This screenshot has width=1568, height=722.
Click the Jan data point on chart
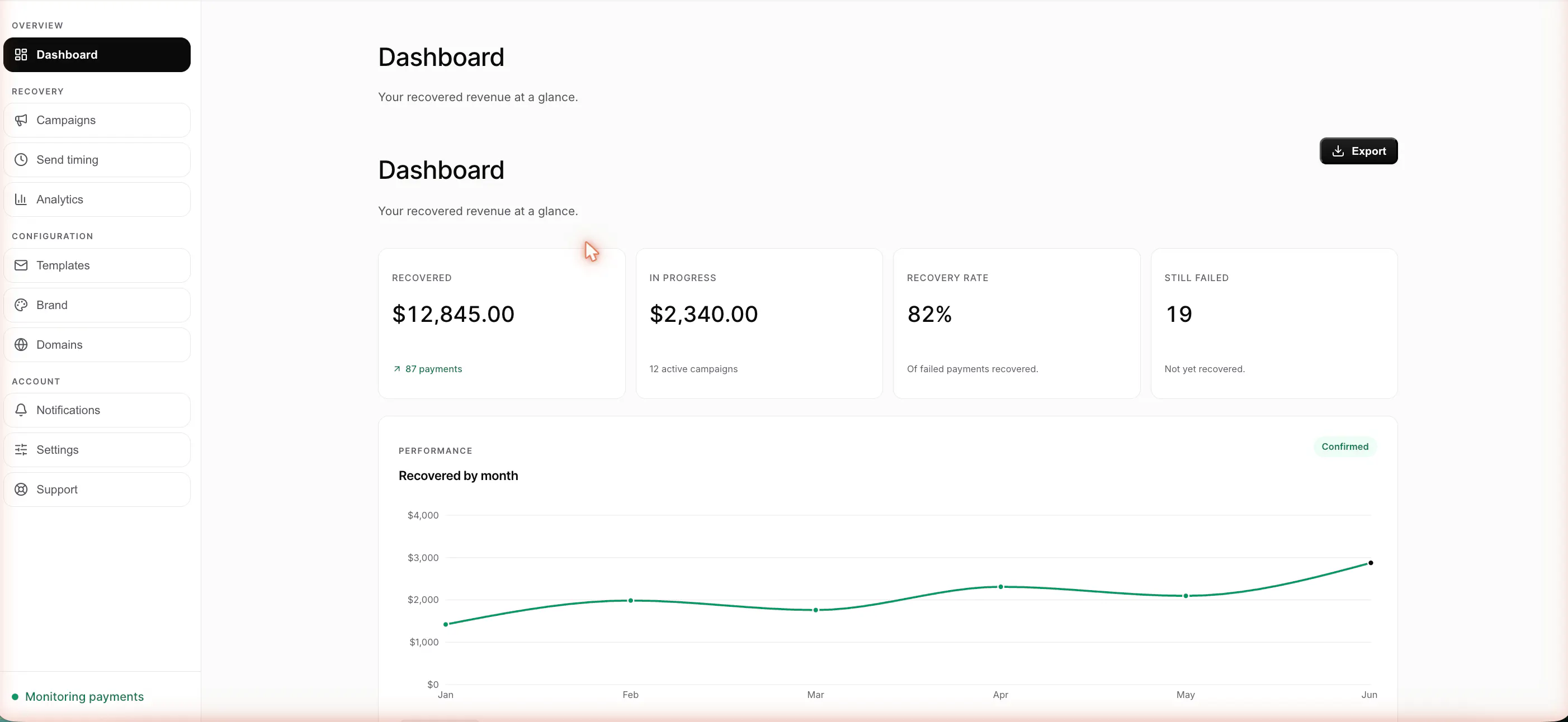pyautogui.click(x=446, y=624)
